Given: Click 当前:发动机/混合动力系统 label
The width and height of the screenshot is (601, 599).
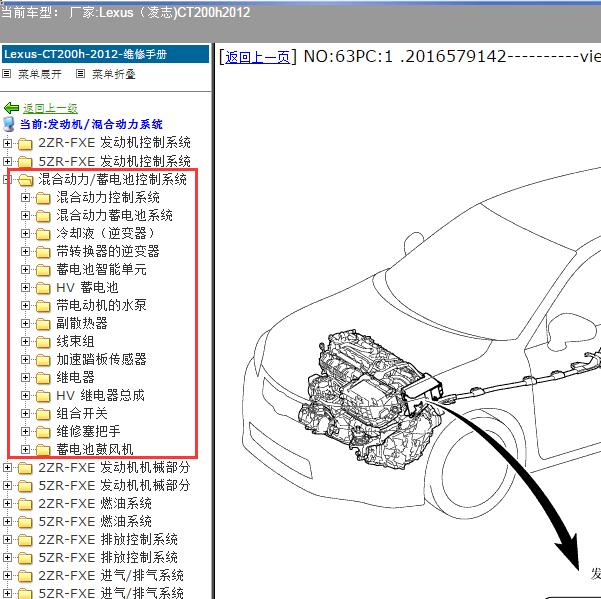Looking at the screenshot, I should pos(91,124).
